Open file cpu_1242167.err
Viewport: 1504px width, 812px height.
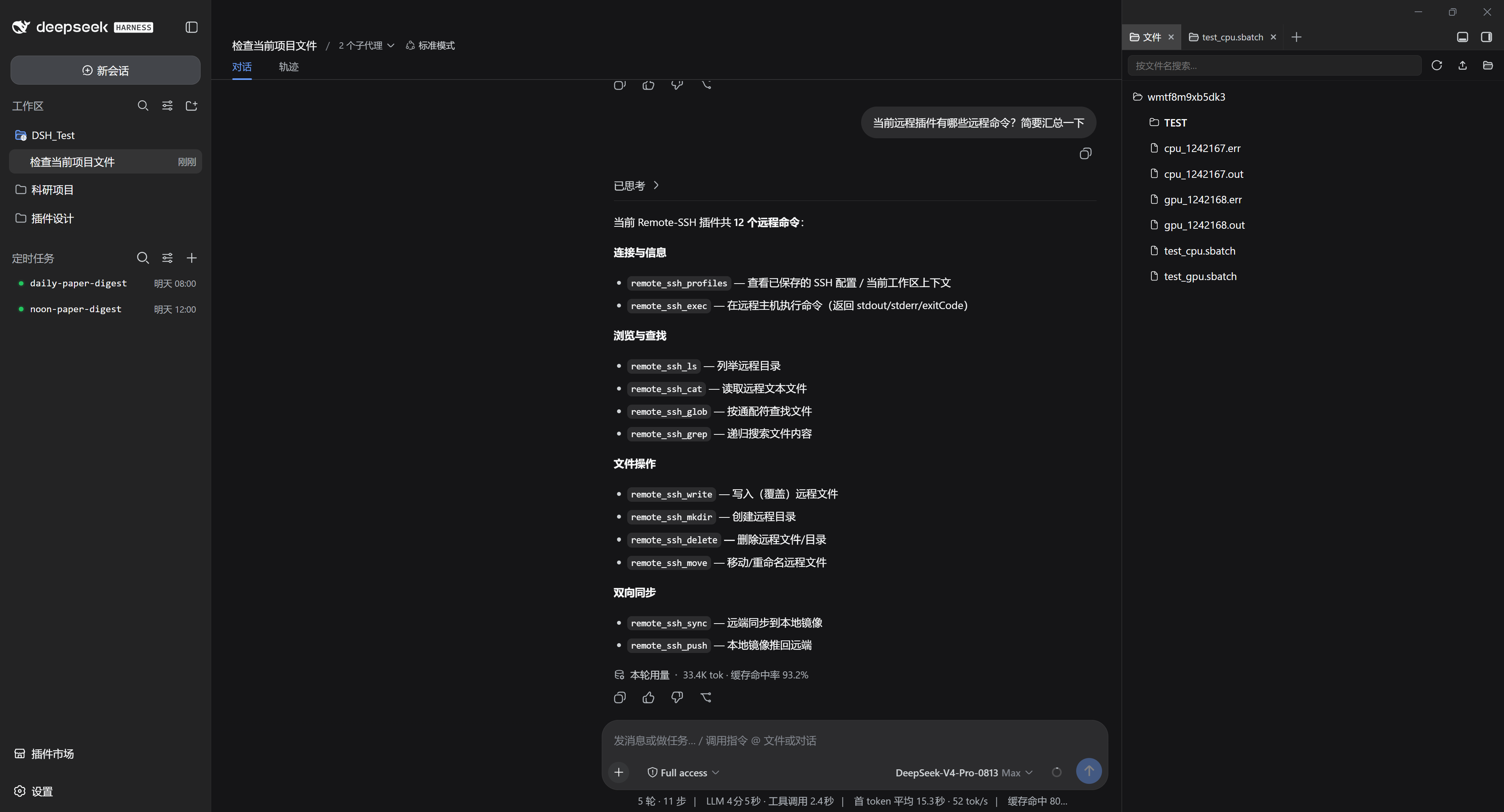[1195, 148]
